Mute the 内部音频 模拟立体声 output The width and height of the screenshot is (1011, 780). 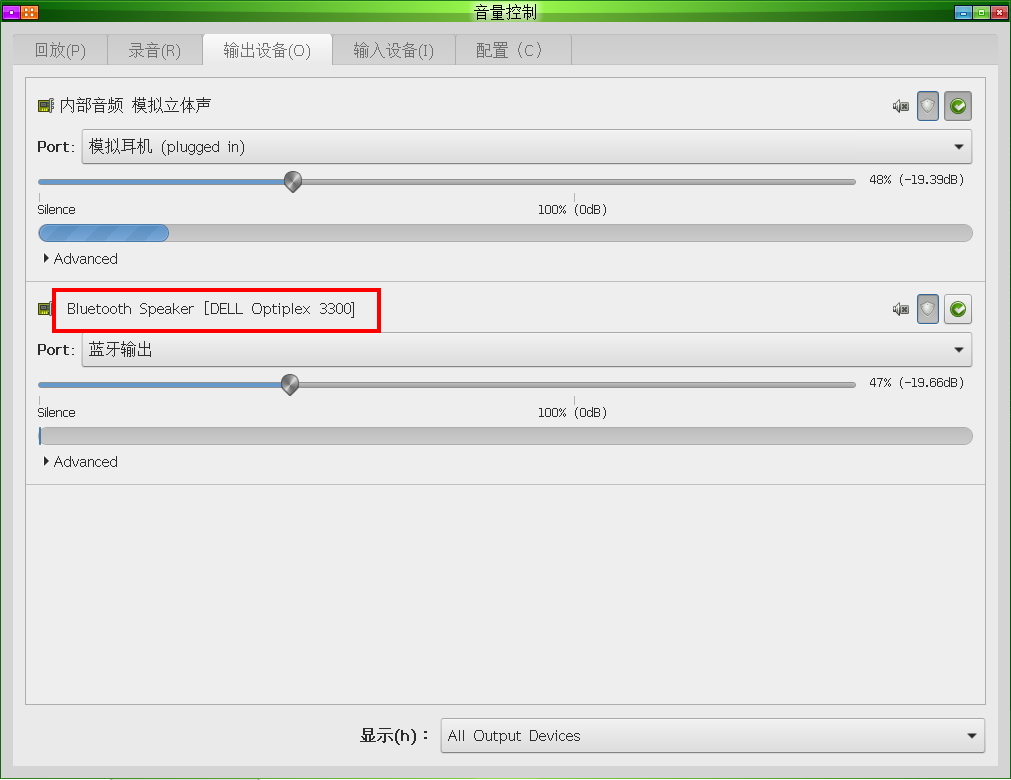[x=901, y=106]
